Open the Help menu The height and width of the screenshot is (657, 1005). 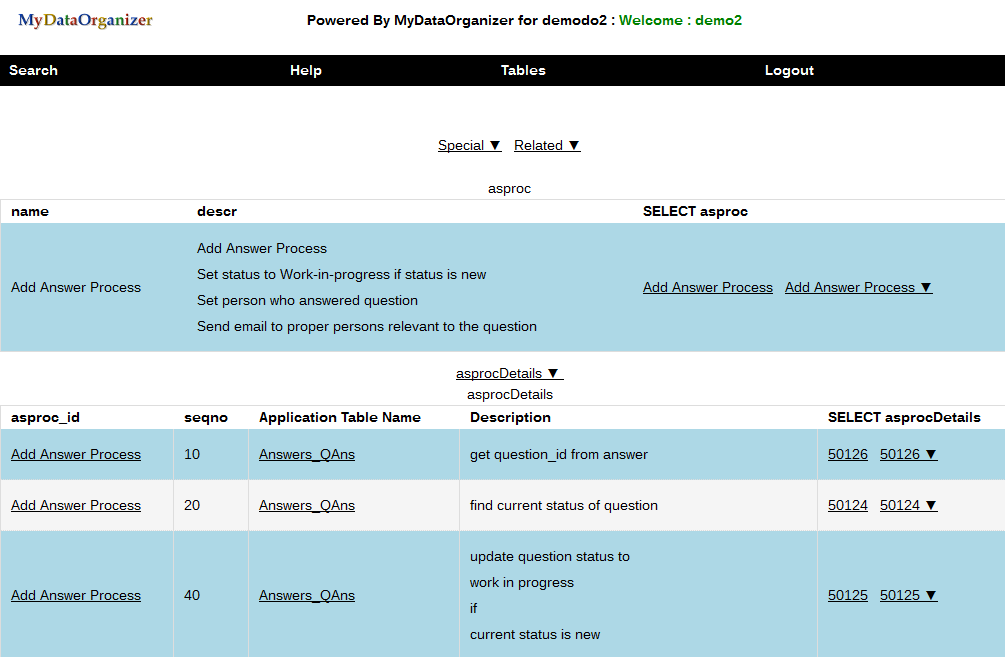point(305,70)
